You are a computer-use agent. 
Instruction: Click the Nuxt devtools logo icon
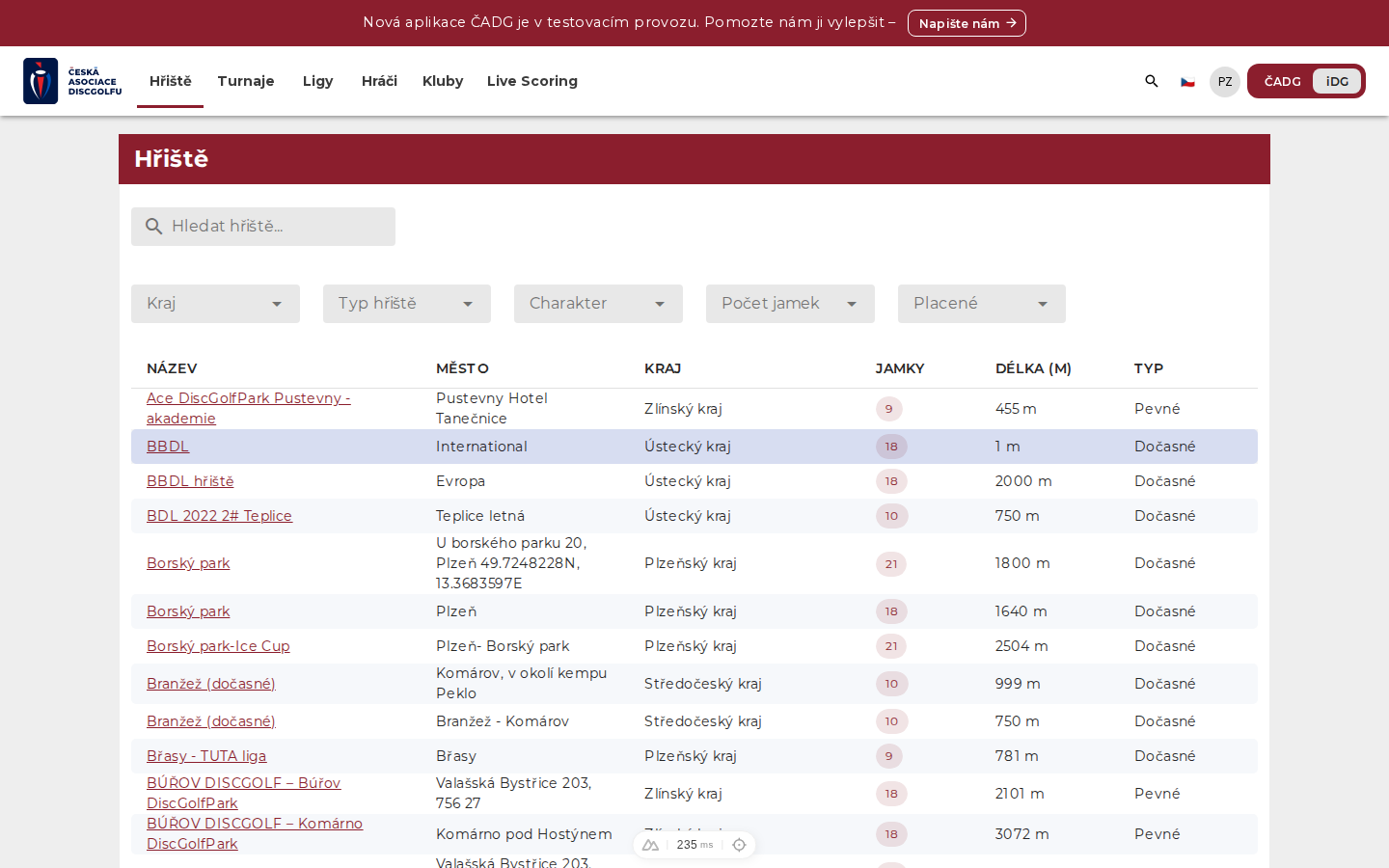[651, 845]
